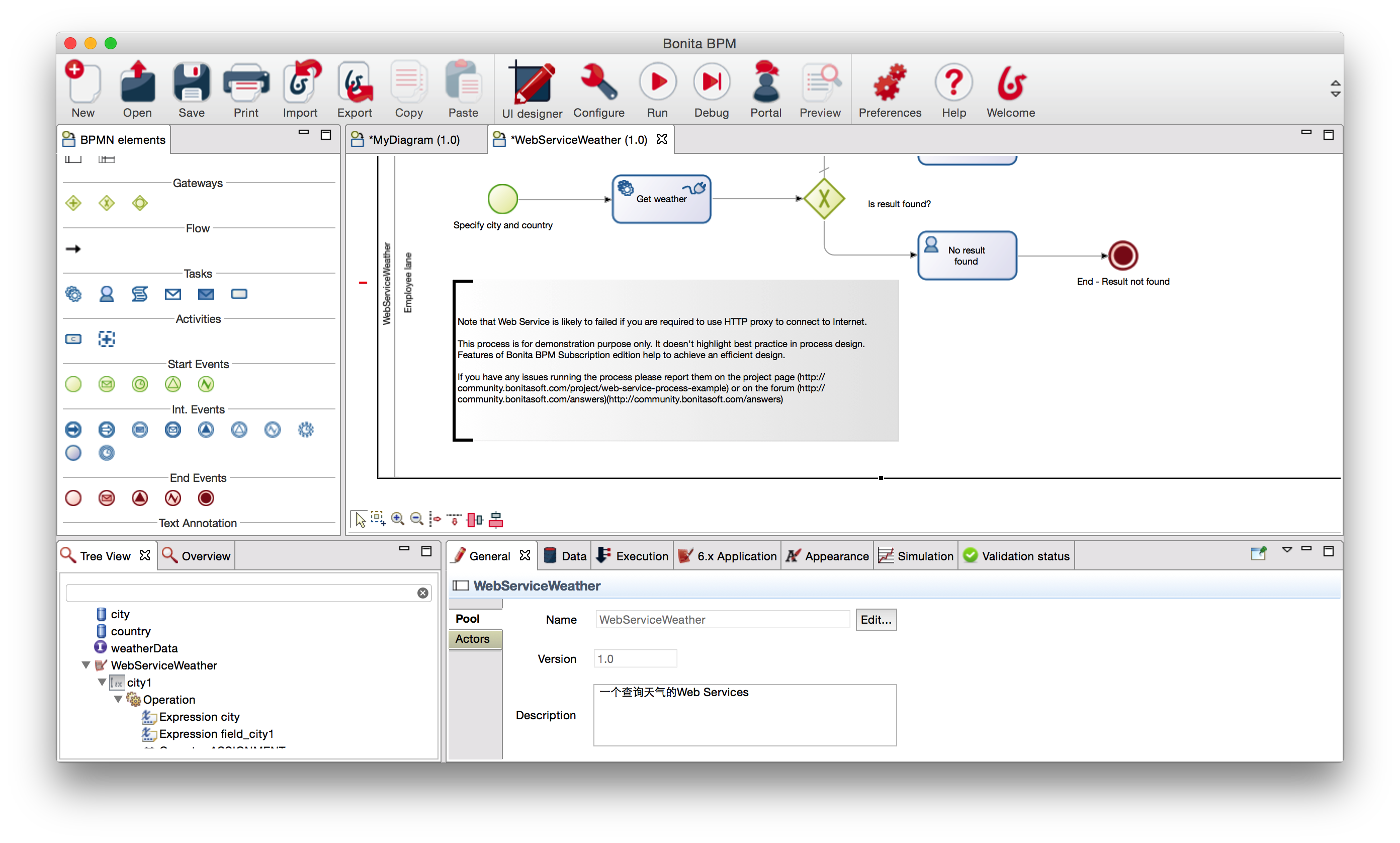
Task: Switch to the Data tab
Action: pyautogui.click(x=565, y=556)
